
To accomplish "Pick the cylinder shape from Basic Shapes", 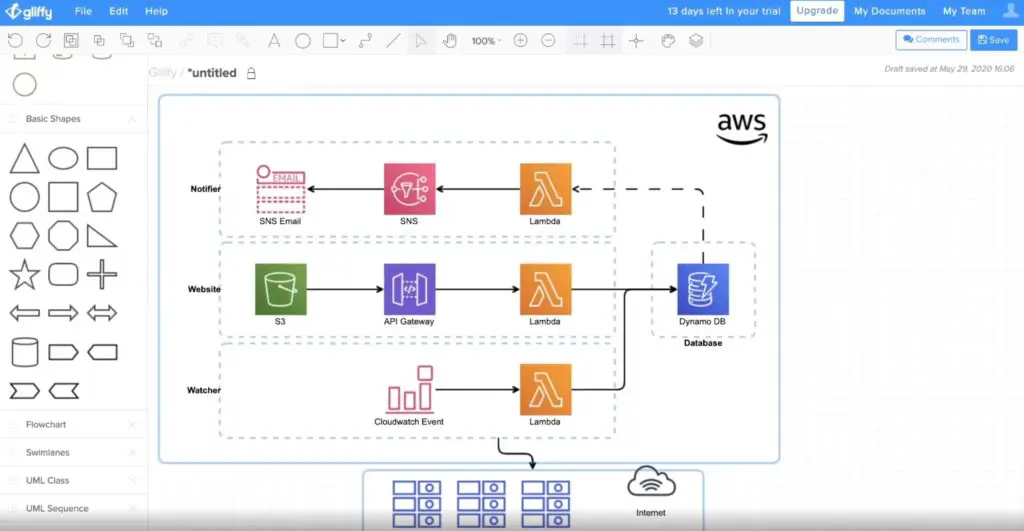I will 24,352.
